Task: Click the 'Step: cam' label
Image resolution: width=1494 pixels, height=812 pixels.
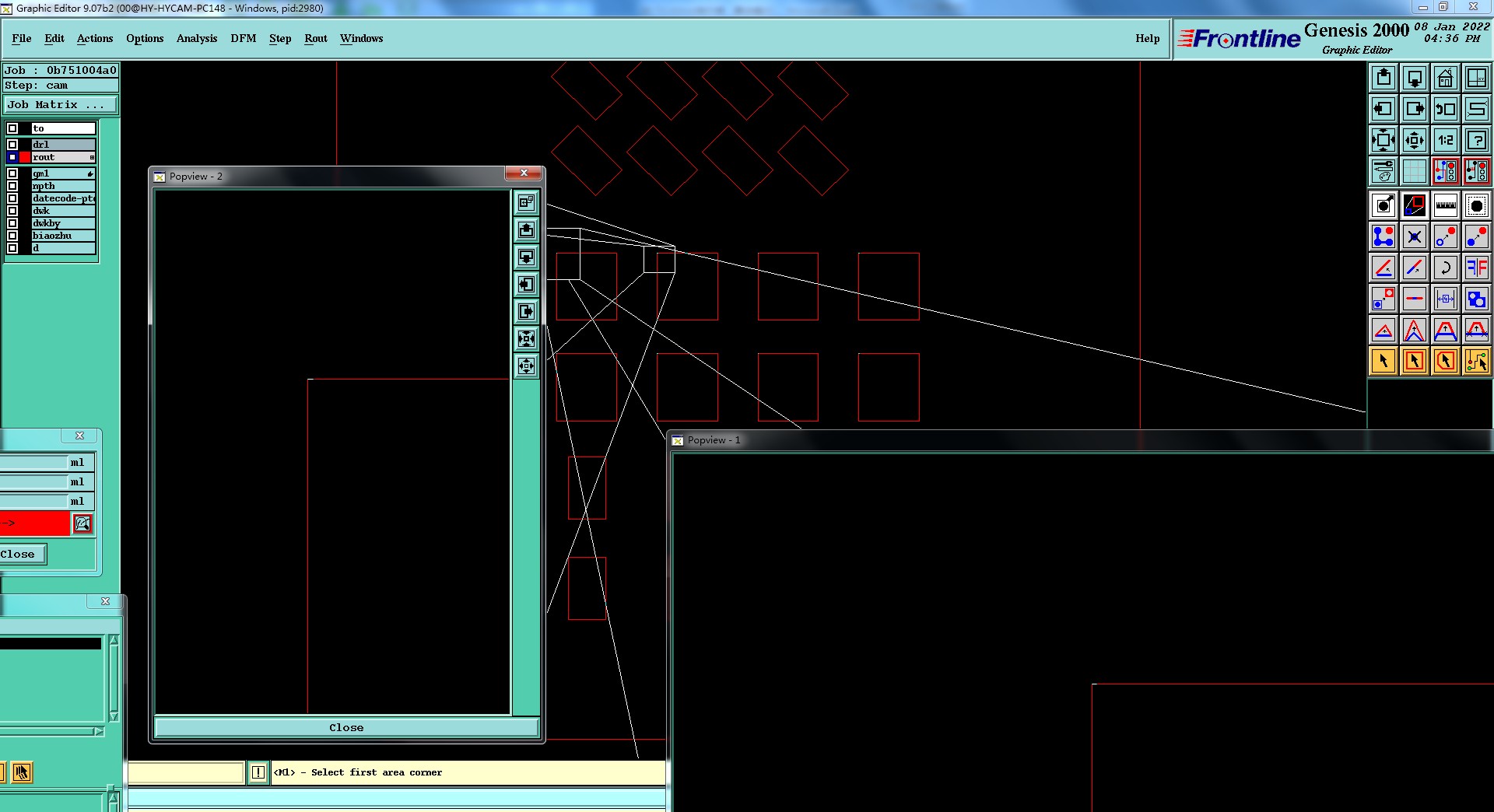Action: (61, 86)
